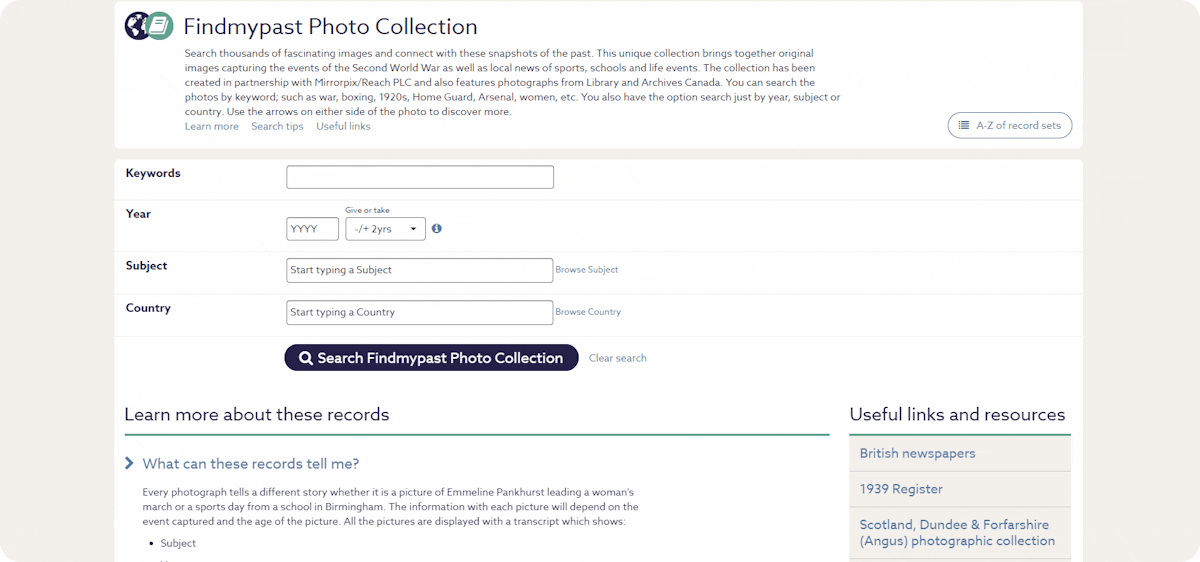This screenshot has width=1200, height=562.
Task: Open the Useful links link
Action: pos(343,127)
